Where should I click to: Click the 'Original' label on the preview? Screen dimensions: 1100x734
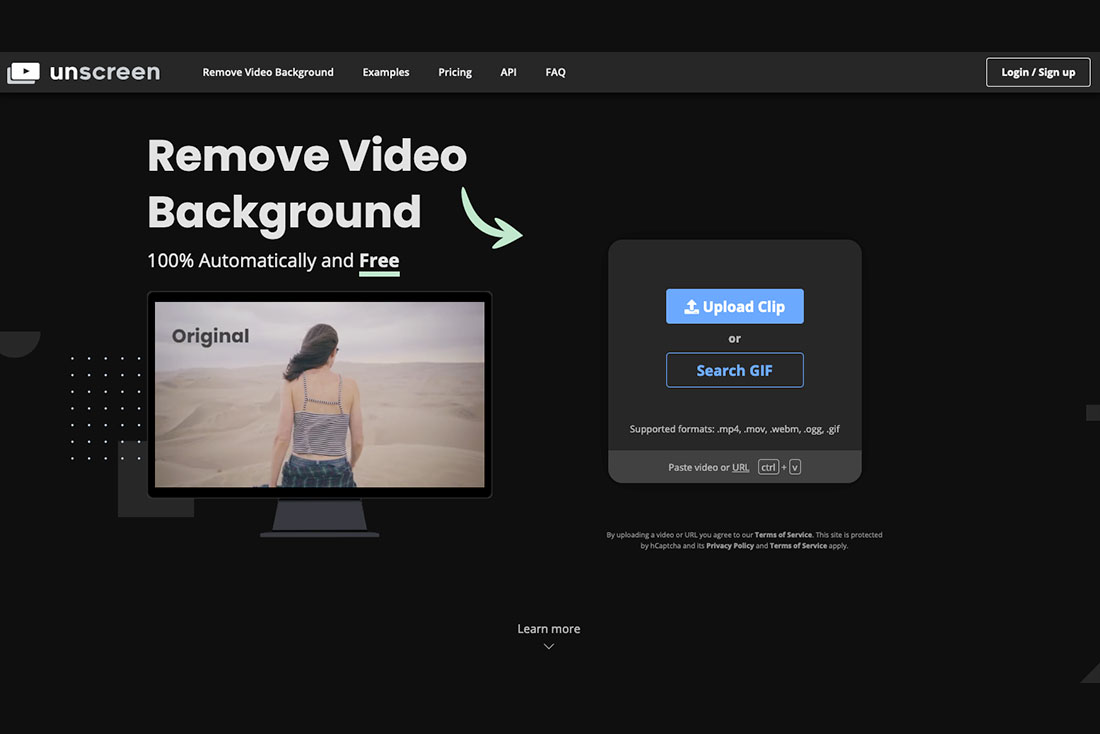point(210,336)
